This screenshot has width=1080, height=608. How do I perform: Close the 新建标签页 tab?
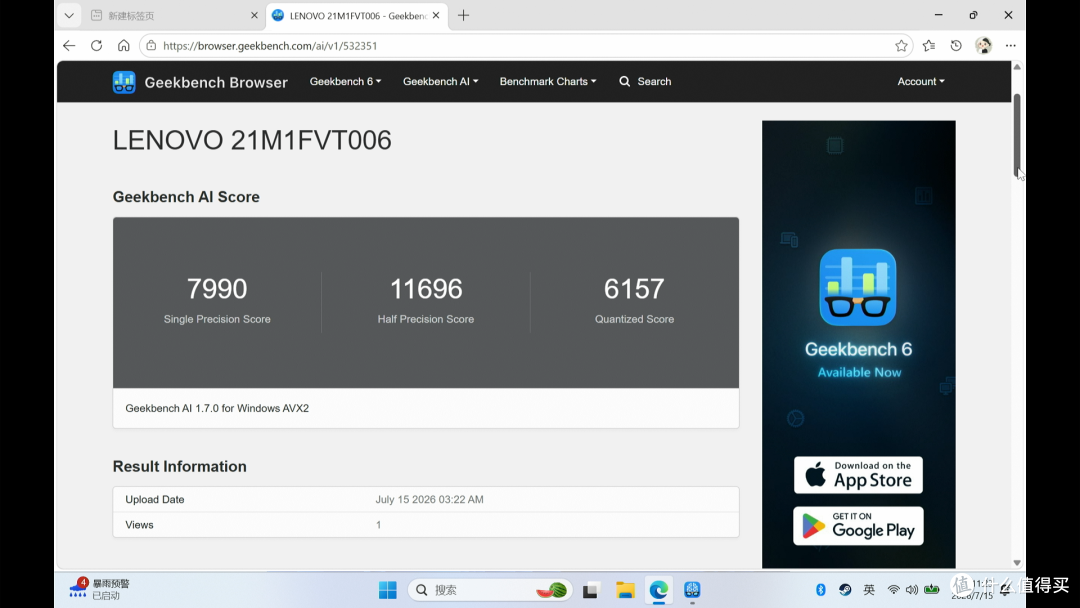[x=254, y=15]
